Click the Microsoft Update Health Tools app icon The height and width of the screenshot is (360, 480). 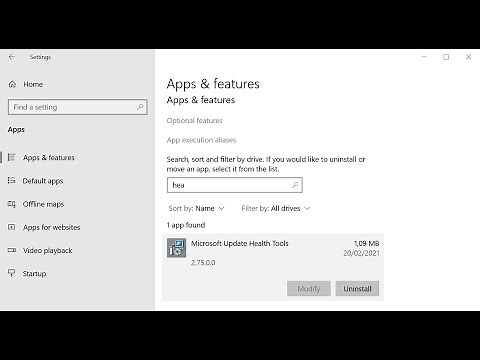pos(176,248)
